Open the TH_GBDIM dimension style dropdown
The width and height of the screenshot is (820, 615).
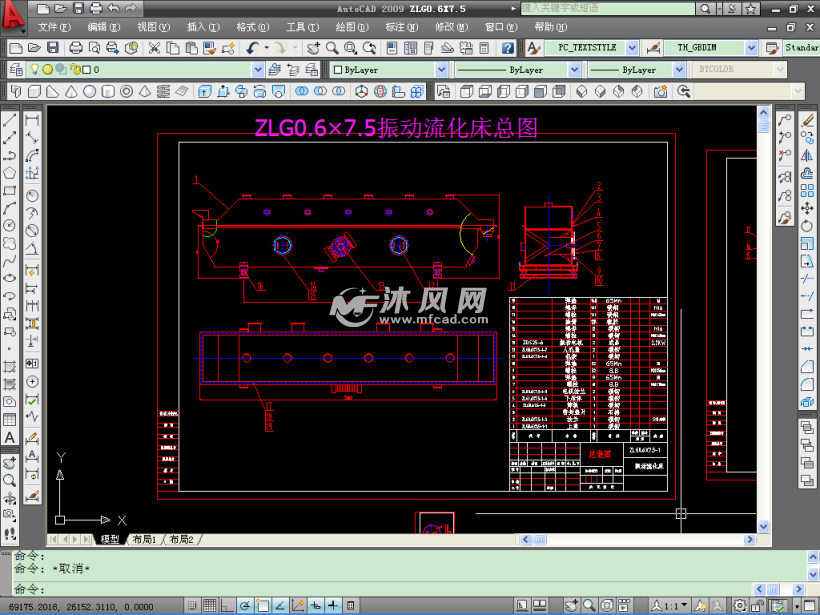pos(751,48)
